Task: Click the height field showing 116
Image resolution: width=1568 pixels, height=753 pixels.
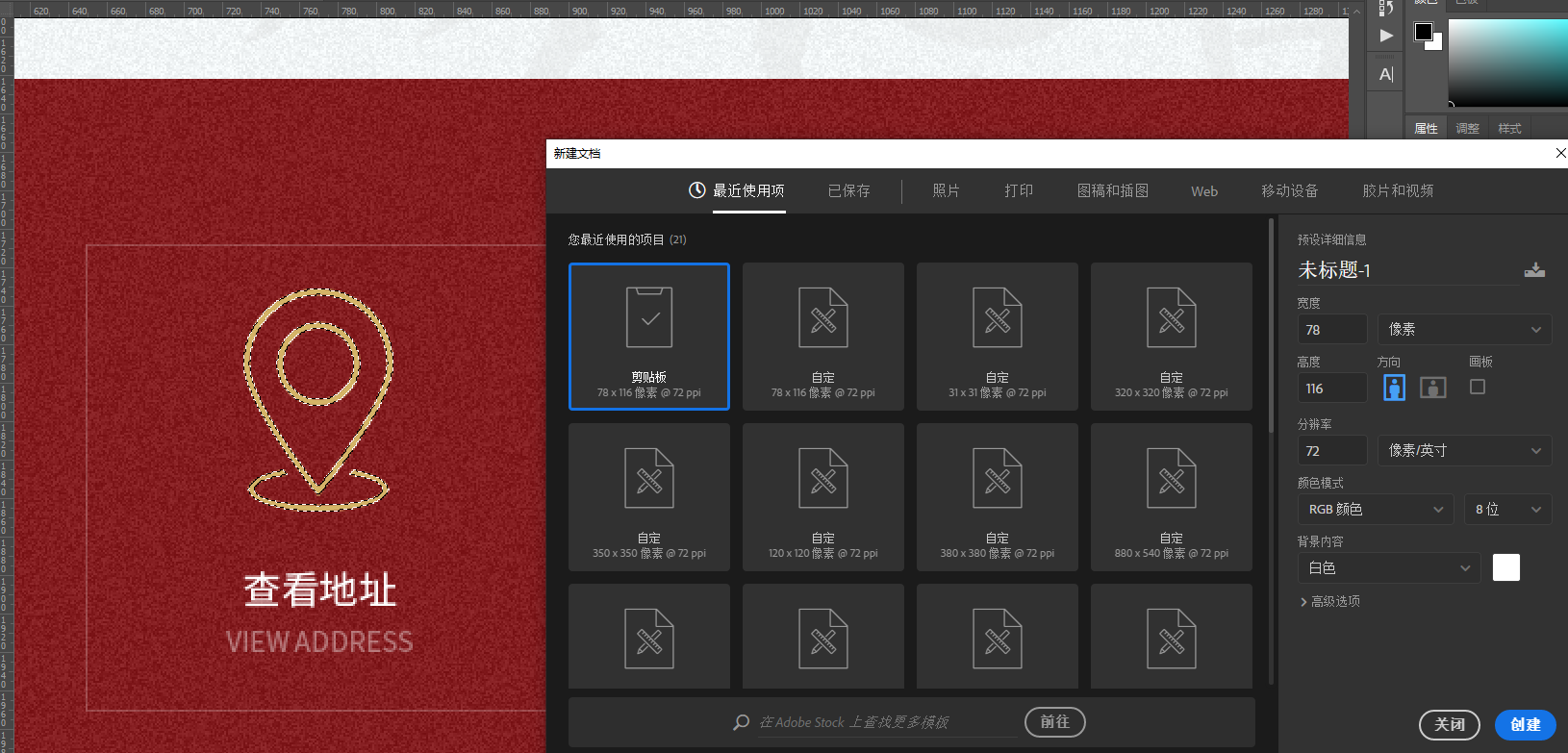Action: tap(1332, 388)
